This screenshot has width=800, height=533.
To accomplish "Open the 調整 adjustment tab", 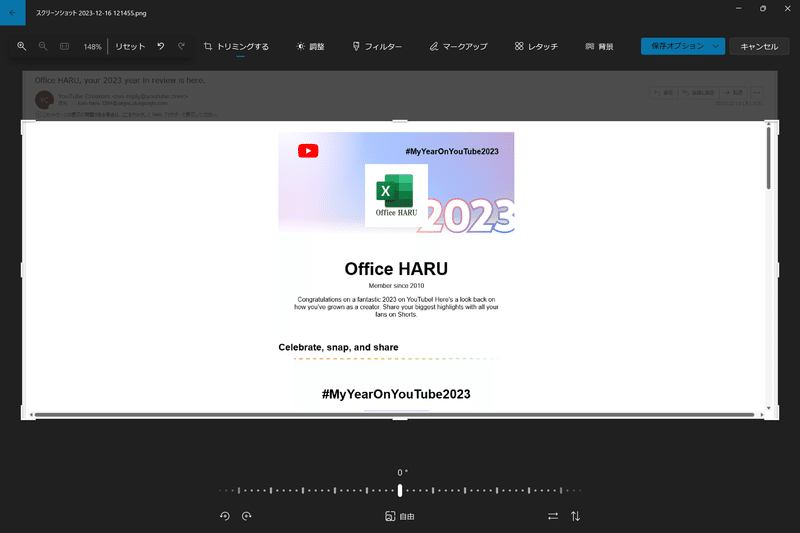I will [310, 46].
